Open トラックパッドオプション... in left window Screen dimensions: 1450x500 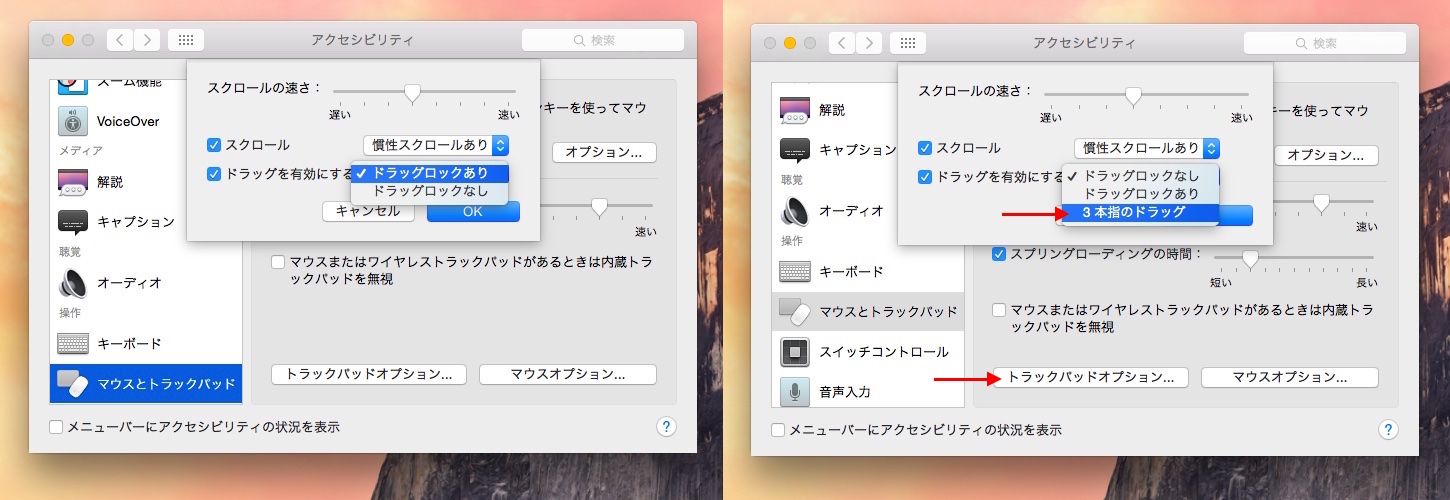coord(369,375)
